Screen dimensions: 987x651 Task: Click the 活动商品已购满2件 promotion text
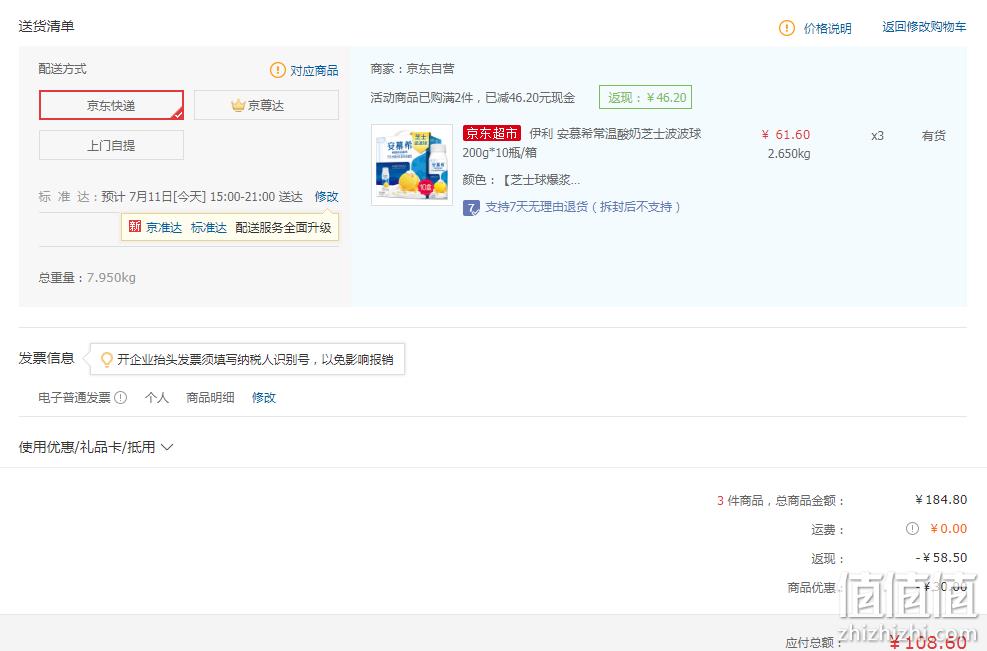(x=473, y=98)
